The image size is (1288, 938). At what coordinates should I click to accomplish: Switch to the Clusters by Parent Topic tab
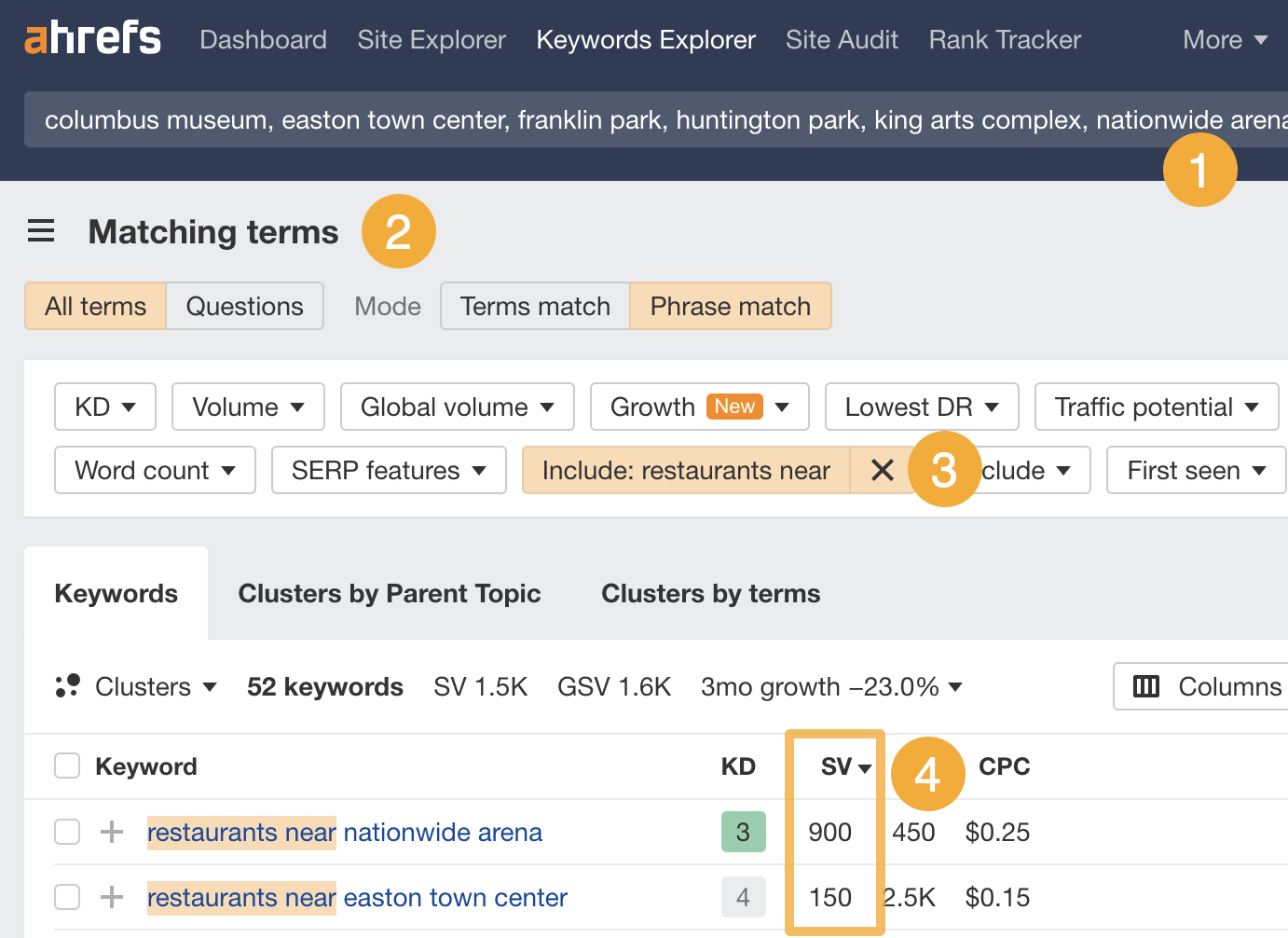[390, 593]
